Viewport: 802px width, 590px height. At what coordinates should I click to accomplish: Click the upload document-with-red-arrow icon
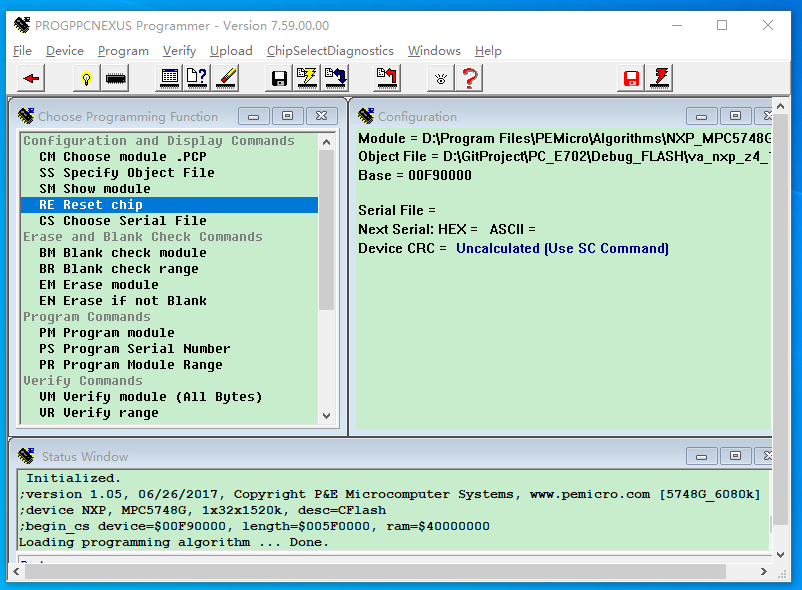385,77
